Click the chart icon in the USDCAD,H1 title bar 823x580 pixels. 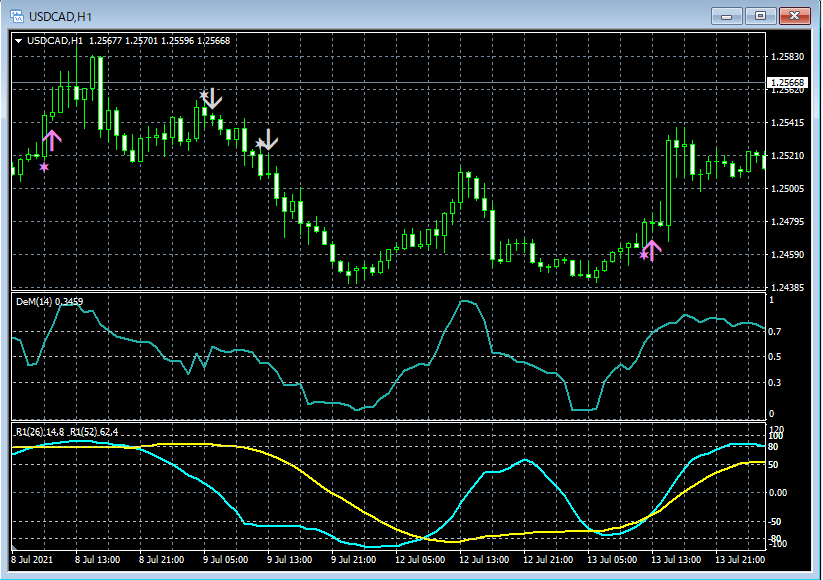coord(17,16)
